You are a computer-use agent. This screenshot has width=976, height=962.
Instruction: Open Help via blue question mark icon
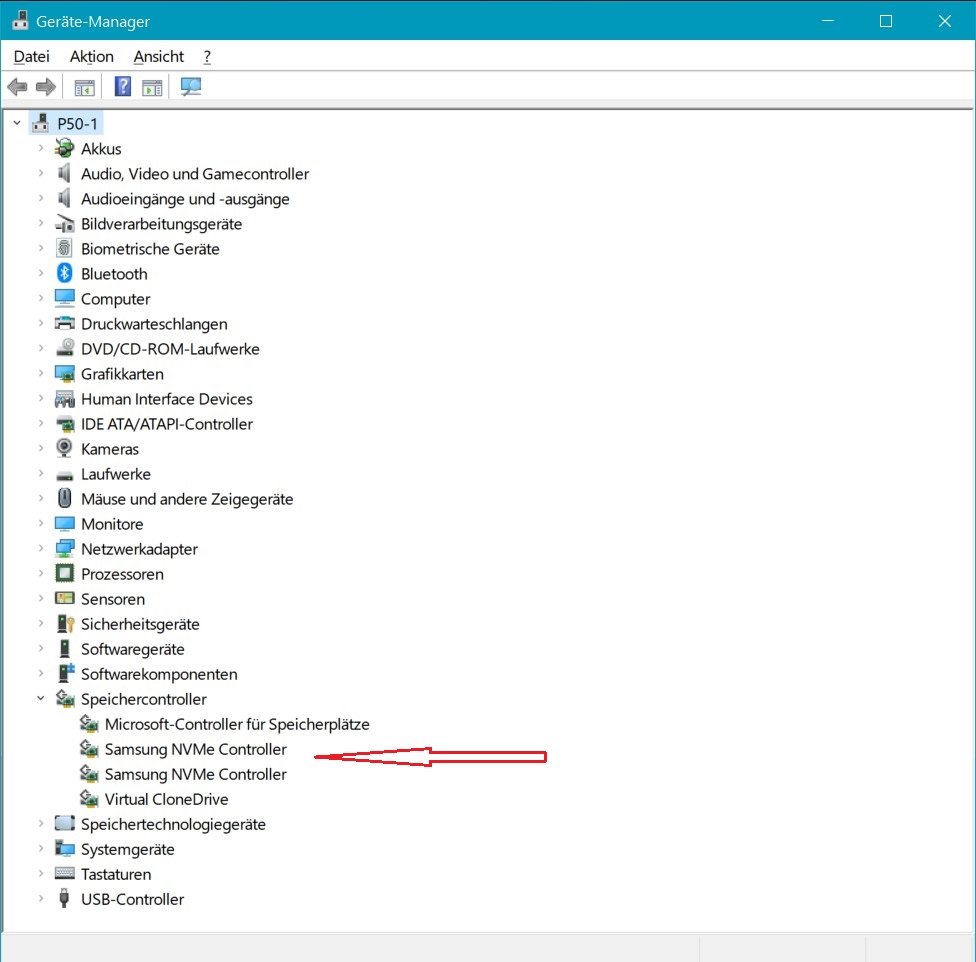[x=123, y=86]
